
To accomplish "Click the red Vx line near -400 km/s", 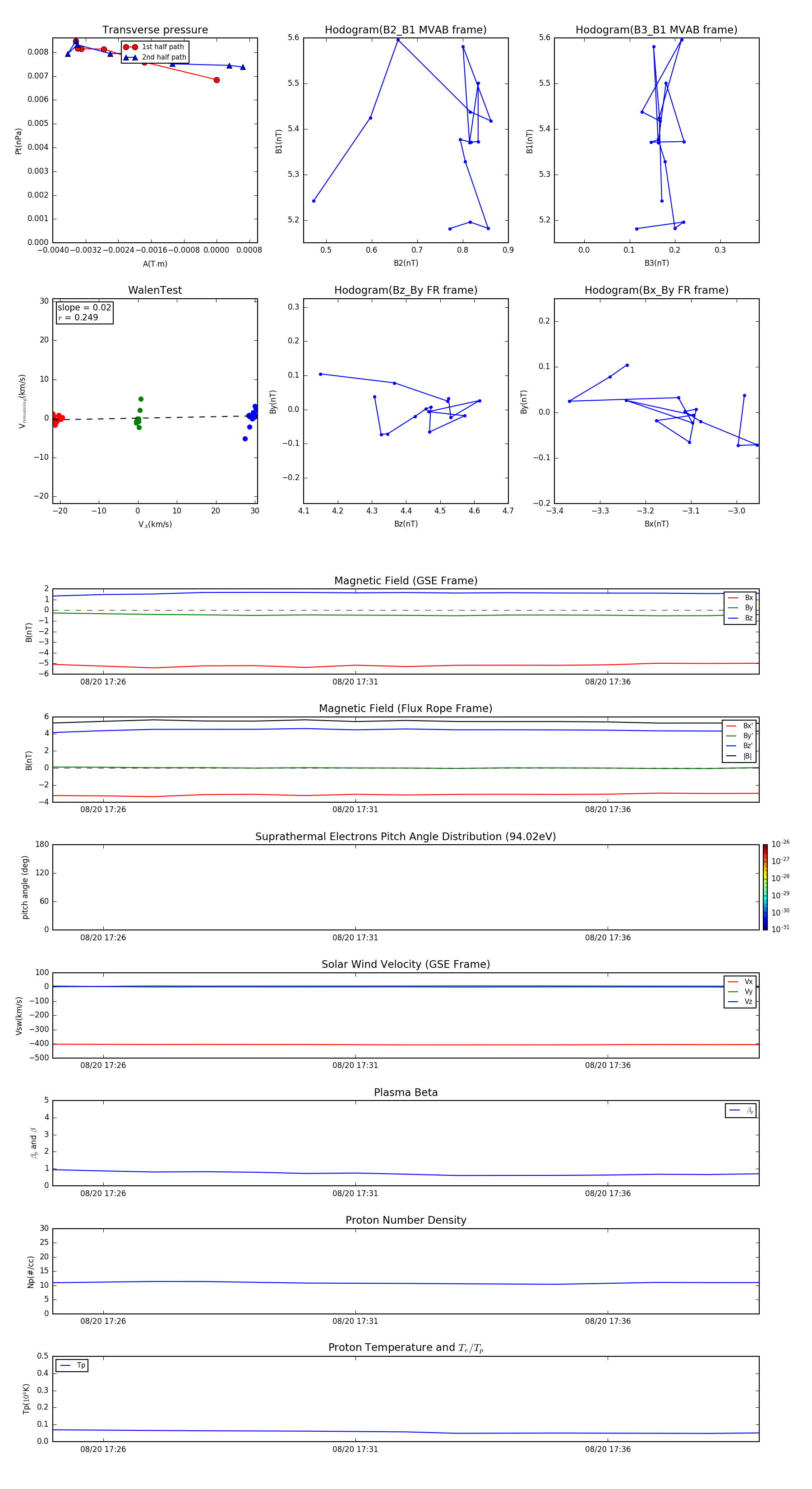I will (x=406, y=1045).
